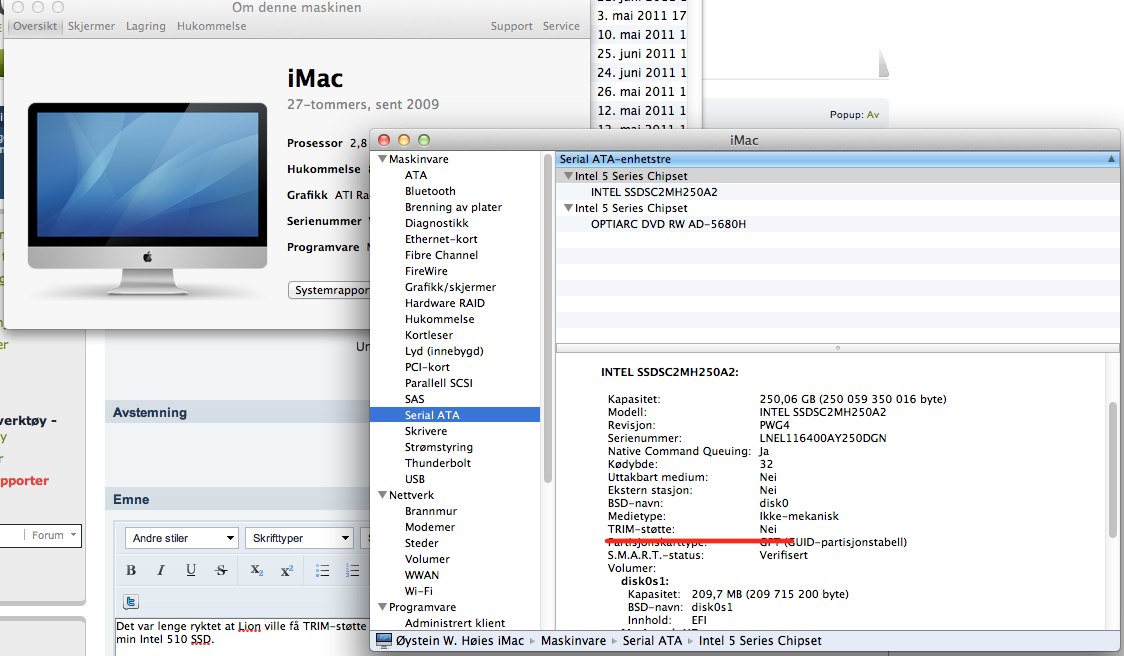Click the Strikethrough formatting icon
1124x656 pixels.
click(x=221, y=570)
